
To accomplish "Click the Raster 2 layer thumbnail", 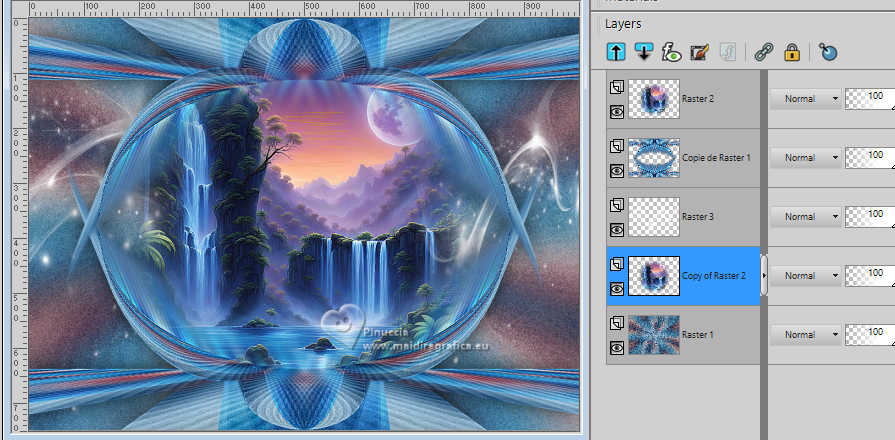I will tap(654, 99).
